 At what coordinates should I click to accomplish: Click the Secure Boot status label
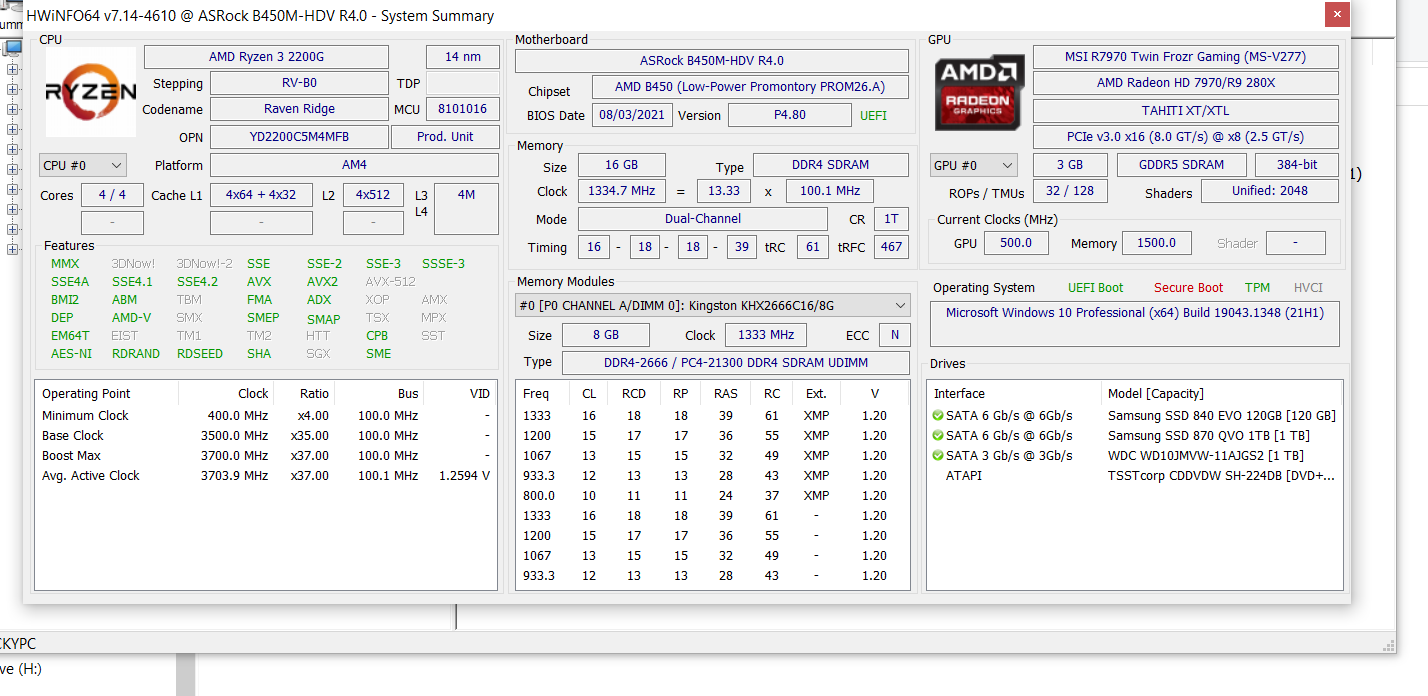click(1188, 288)
